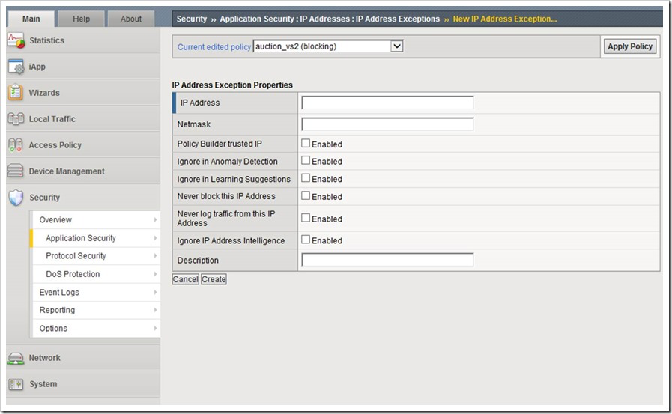Enable Never log traffic from this IP checkbox
This screenshot has width=672, height=414.
306,218
